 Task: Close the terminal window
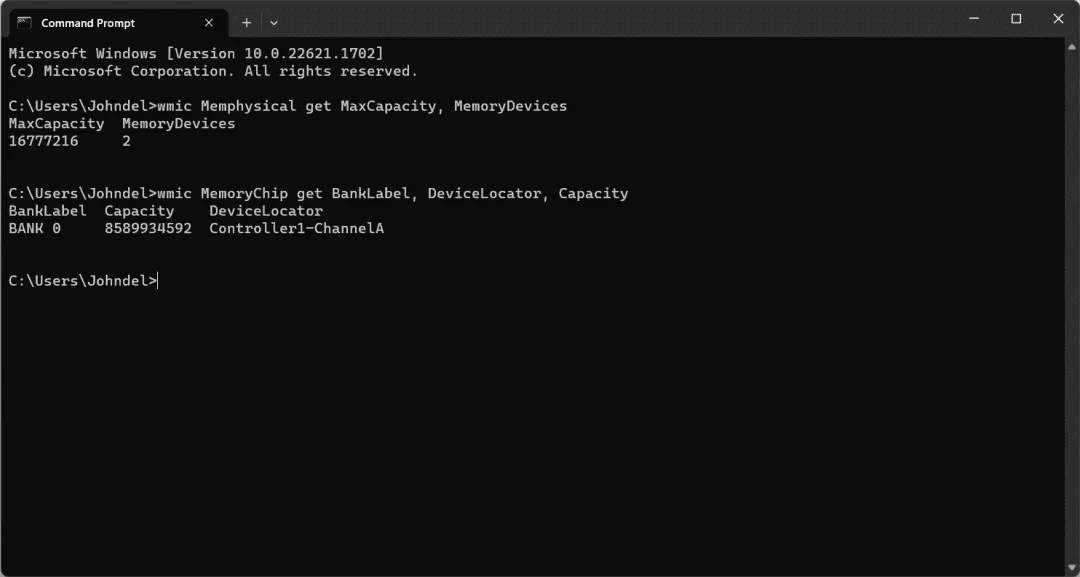(x=1058, y=19)
